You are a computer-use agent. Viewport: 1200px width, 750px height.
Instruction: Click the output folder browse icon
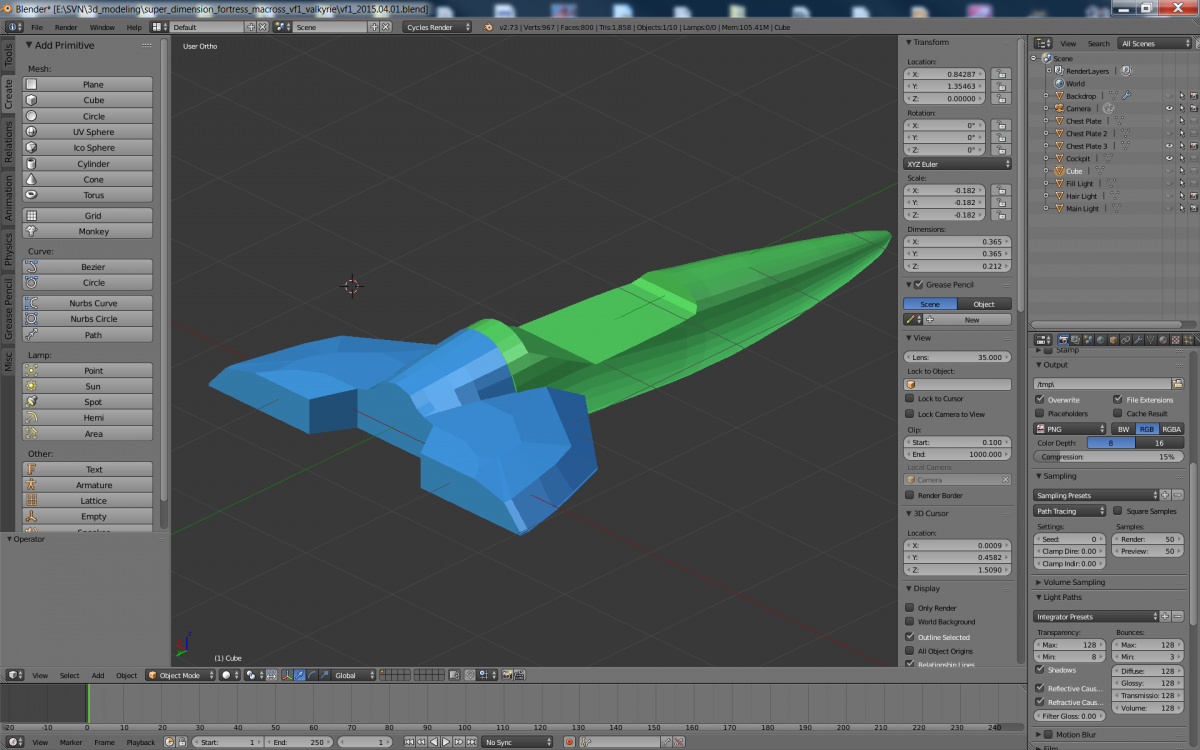point(1178,383)
